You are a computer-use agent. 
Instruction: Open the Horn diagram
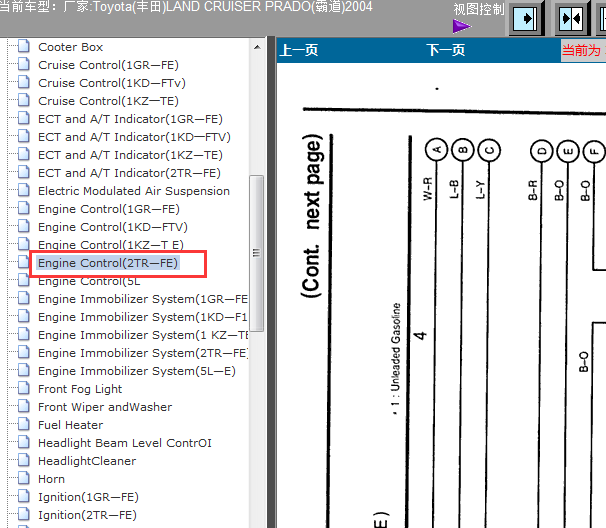click(x=51, y=479)
